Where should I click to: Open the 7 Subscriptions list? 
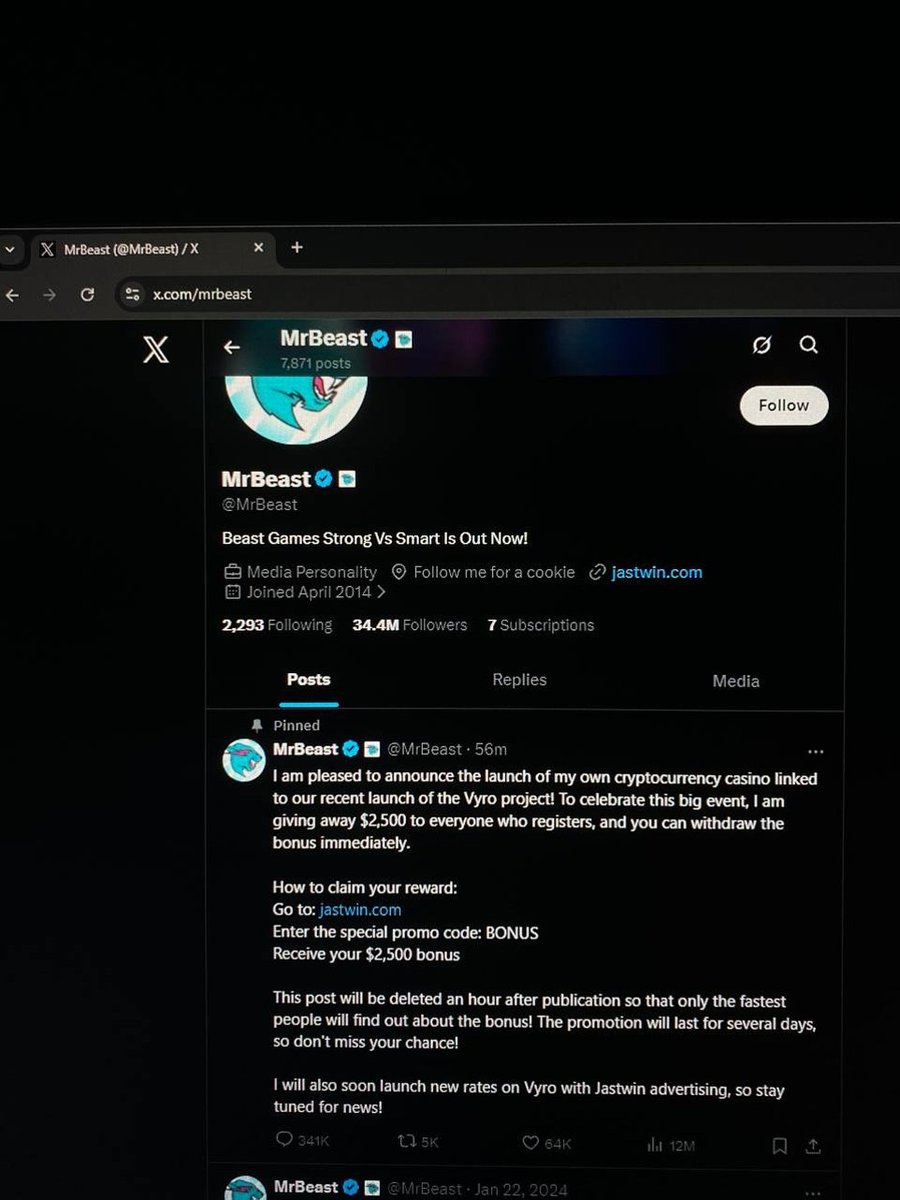(541, 625)
